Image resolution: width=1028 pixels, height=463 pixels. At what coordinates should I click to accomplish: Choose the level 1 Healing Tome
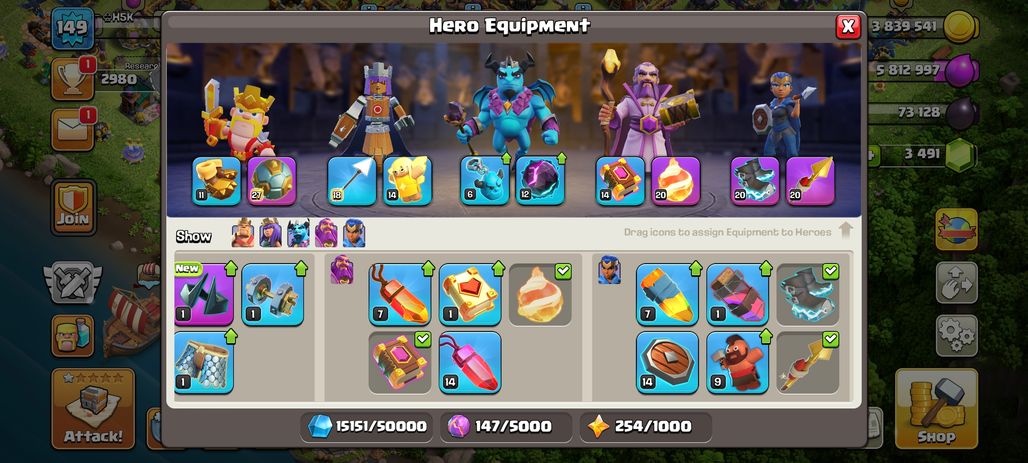(469, 294)
